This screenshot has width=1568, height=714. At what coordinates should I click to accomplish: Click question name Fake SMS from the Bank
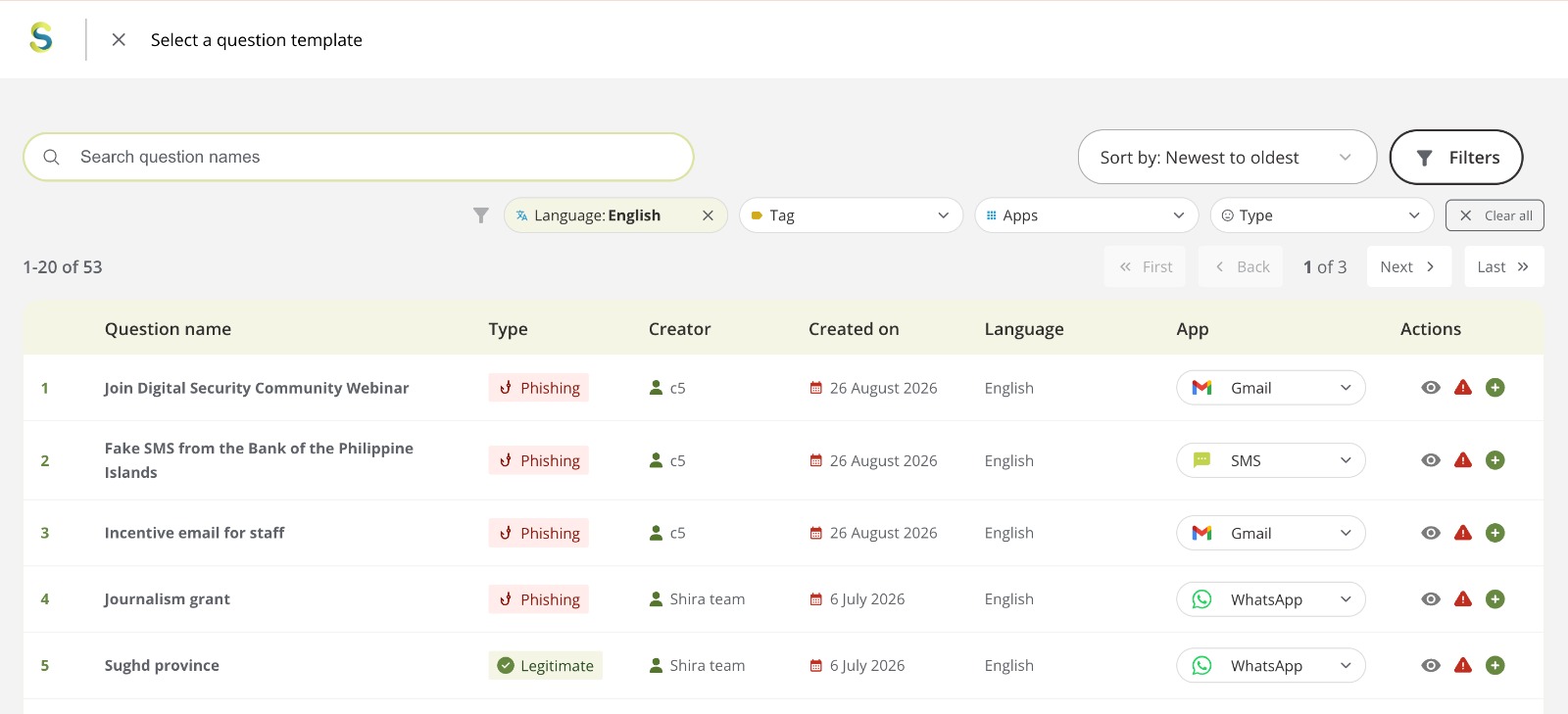coord(259,460)
